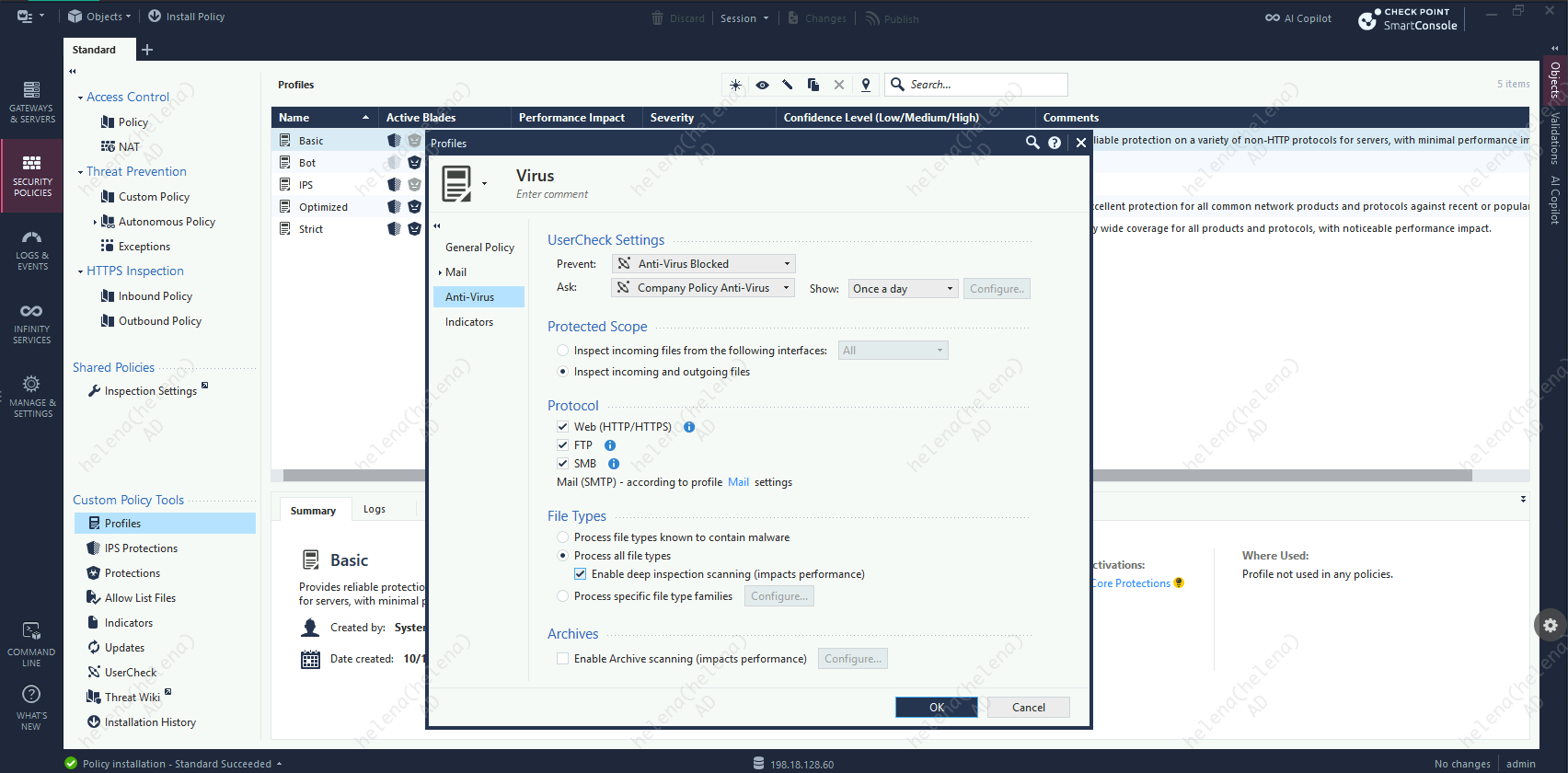Click the help icon in Profiles dialog
This screenshot has height=773, width=1568.
(1055, 143)
